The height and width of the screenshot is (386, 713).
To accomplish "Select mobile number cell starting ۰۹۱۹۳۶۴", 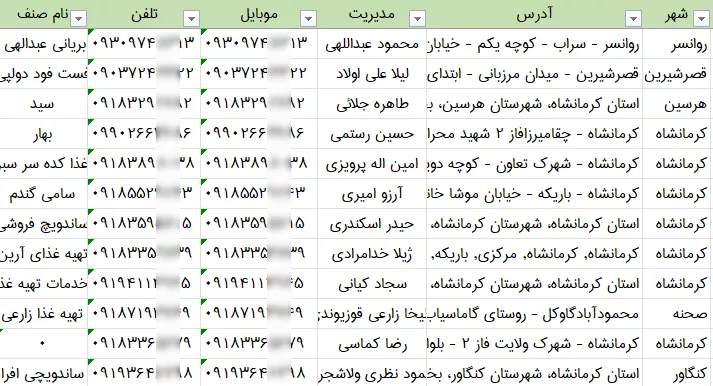I will pyautogui.click(x=259, y=373).
